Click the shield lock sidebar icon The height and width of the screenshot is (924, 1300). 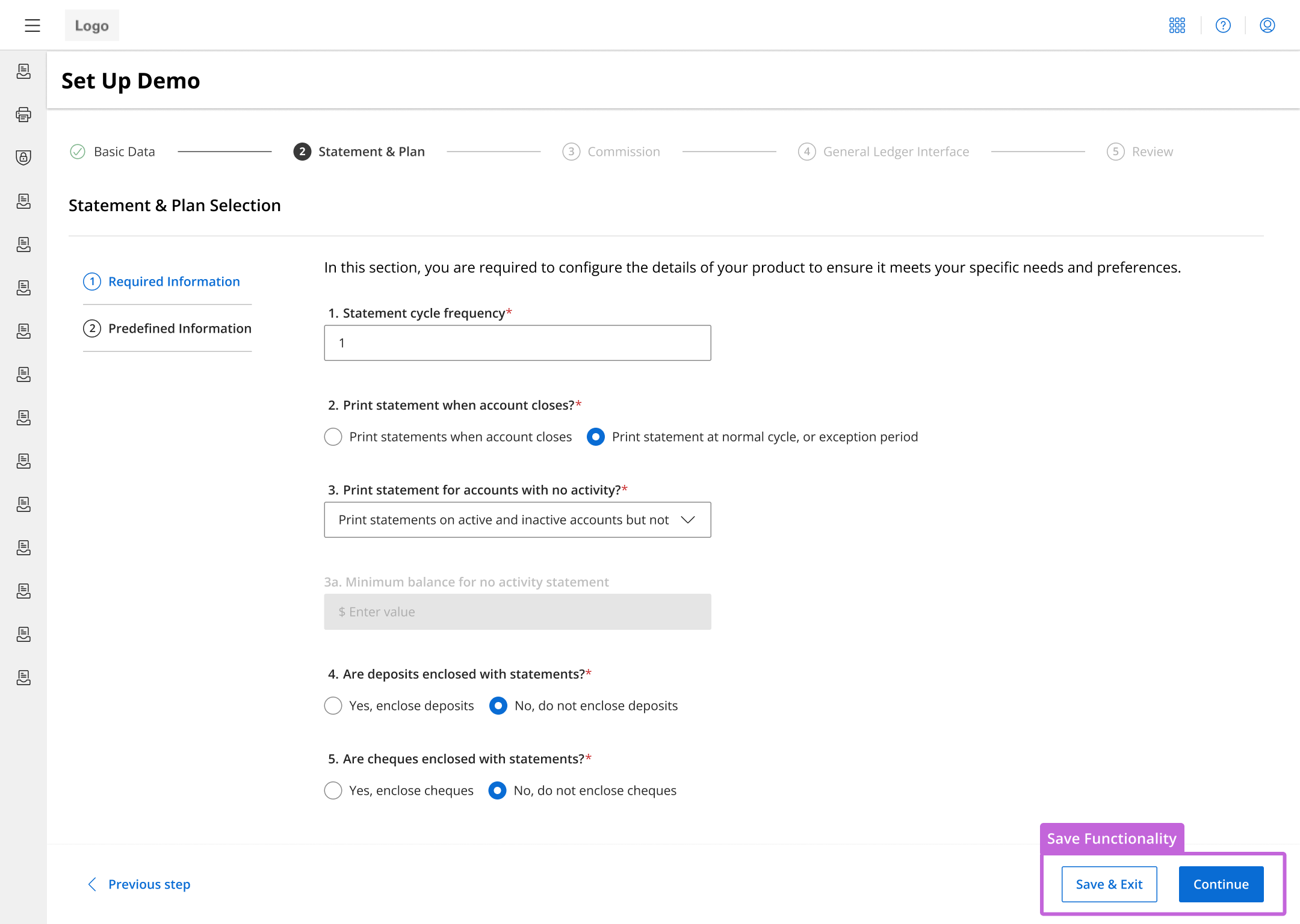click(23, 158)
